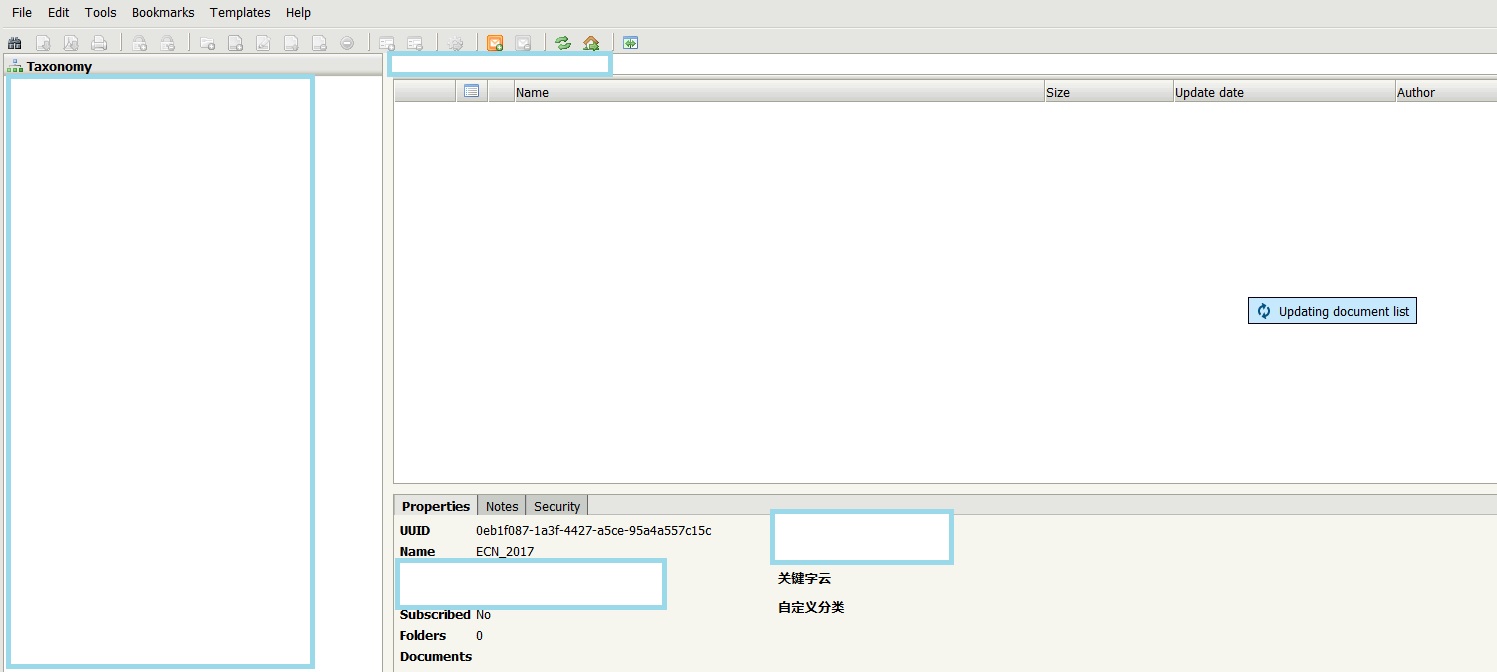Click the binoculars Find icon
The image size is (1497, 672).
point(15,43)
